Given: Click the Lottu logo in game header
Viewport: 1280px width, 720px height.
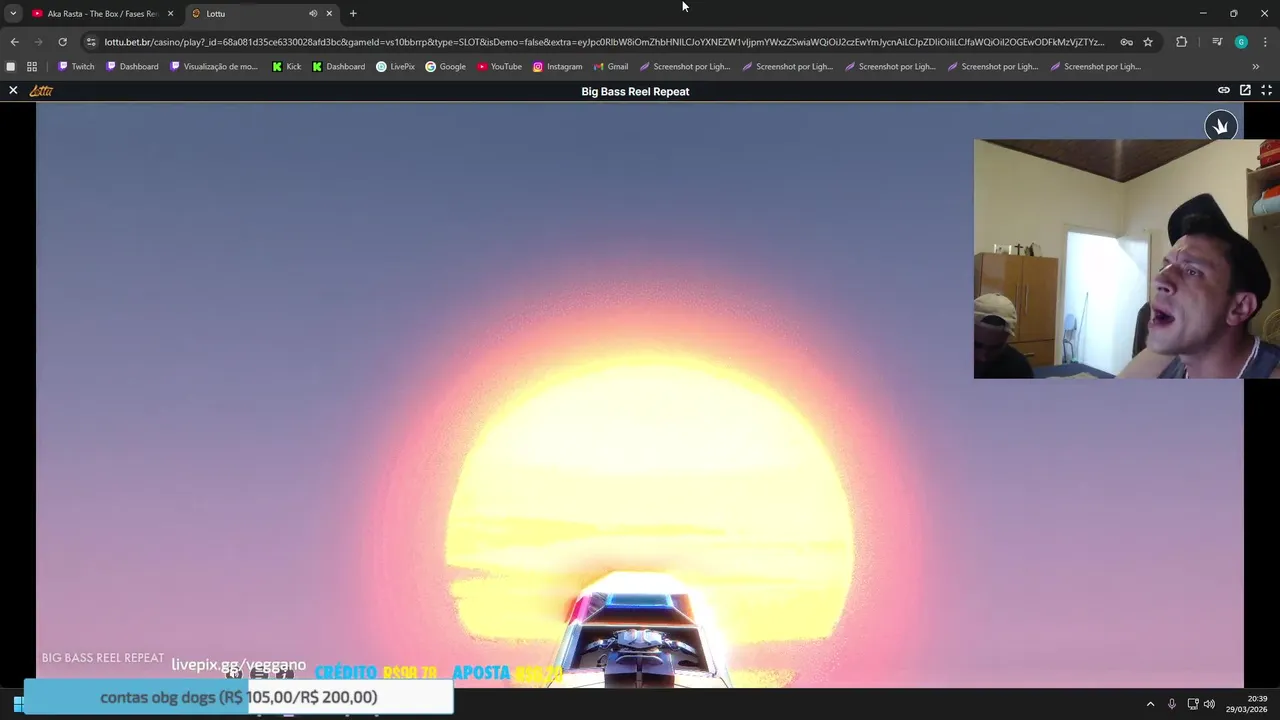Looking at the screenshot, I should tap(41, 91).
